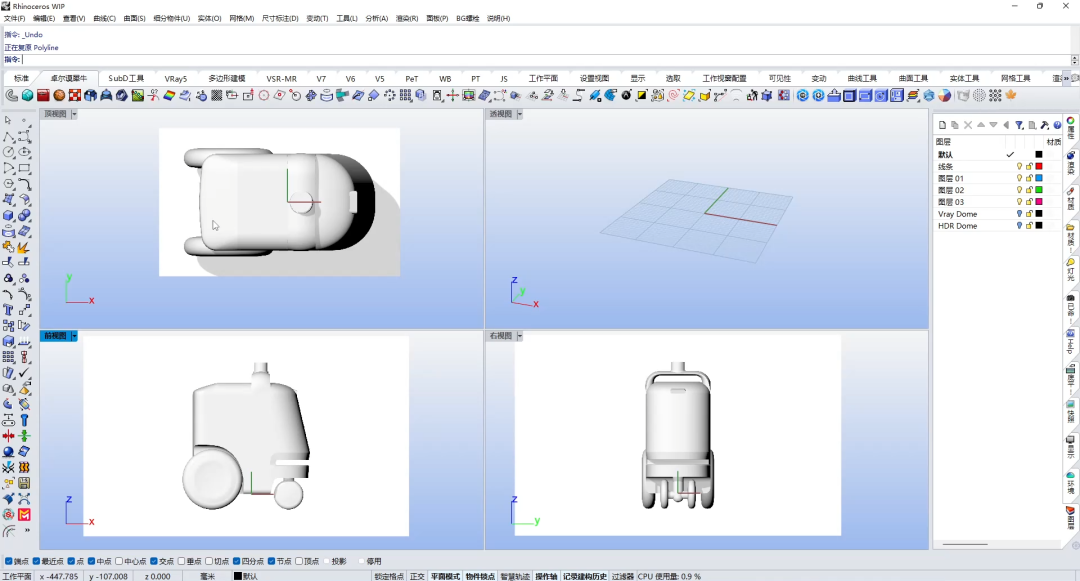
Task: Click the green checkmark icon in sidebar
Action: [x=24, y=372]
